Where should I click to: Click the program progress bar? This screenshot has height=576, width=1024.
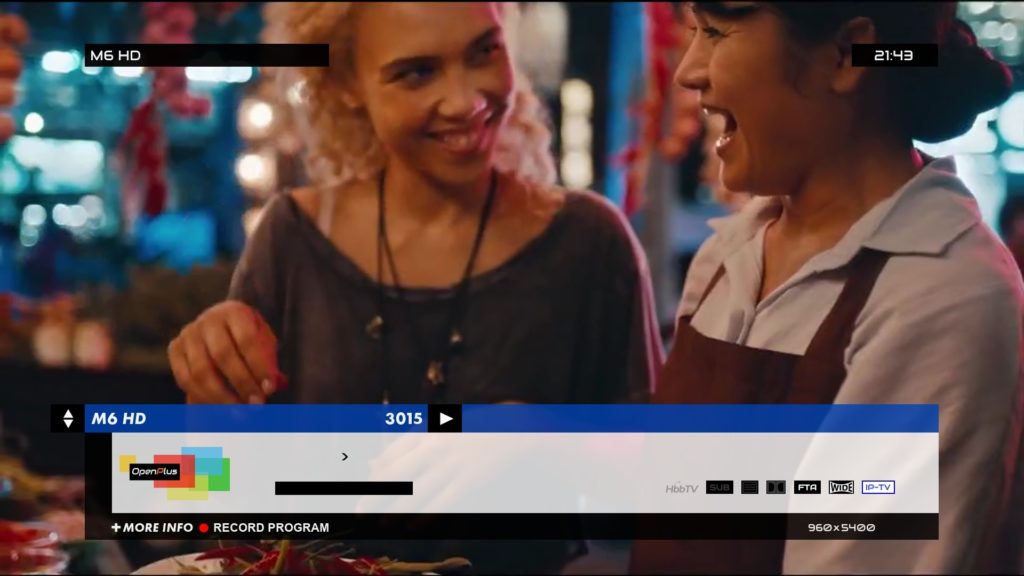344,489
